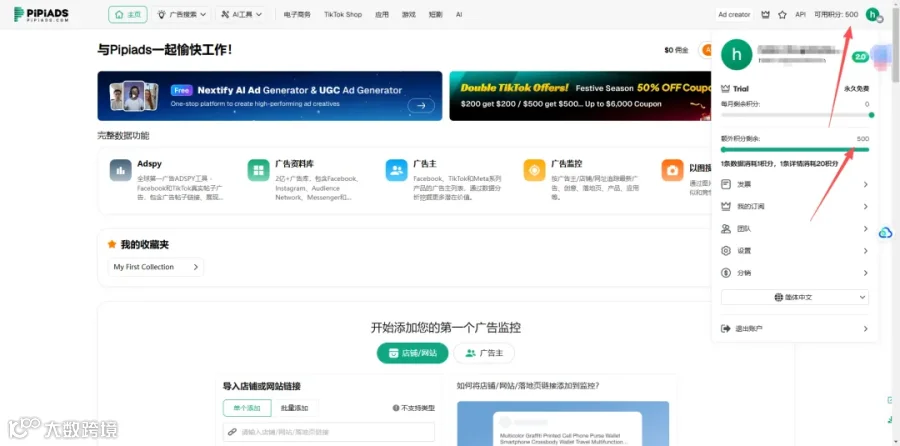Click the link icon in input field
Viewport: 900px width, 446px height.
pos(232,432)
